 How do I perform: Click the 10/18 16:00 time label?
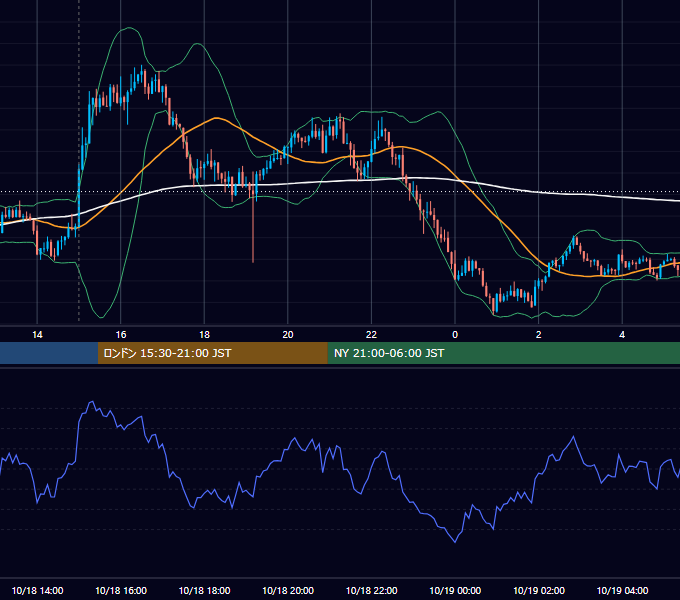click(121, 590)
